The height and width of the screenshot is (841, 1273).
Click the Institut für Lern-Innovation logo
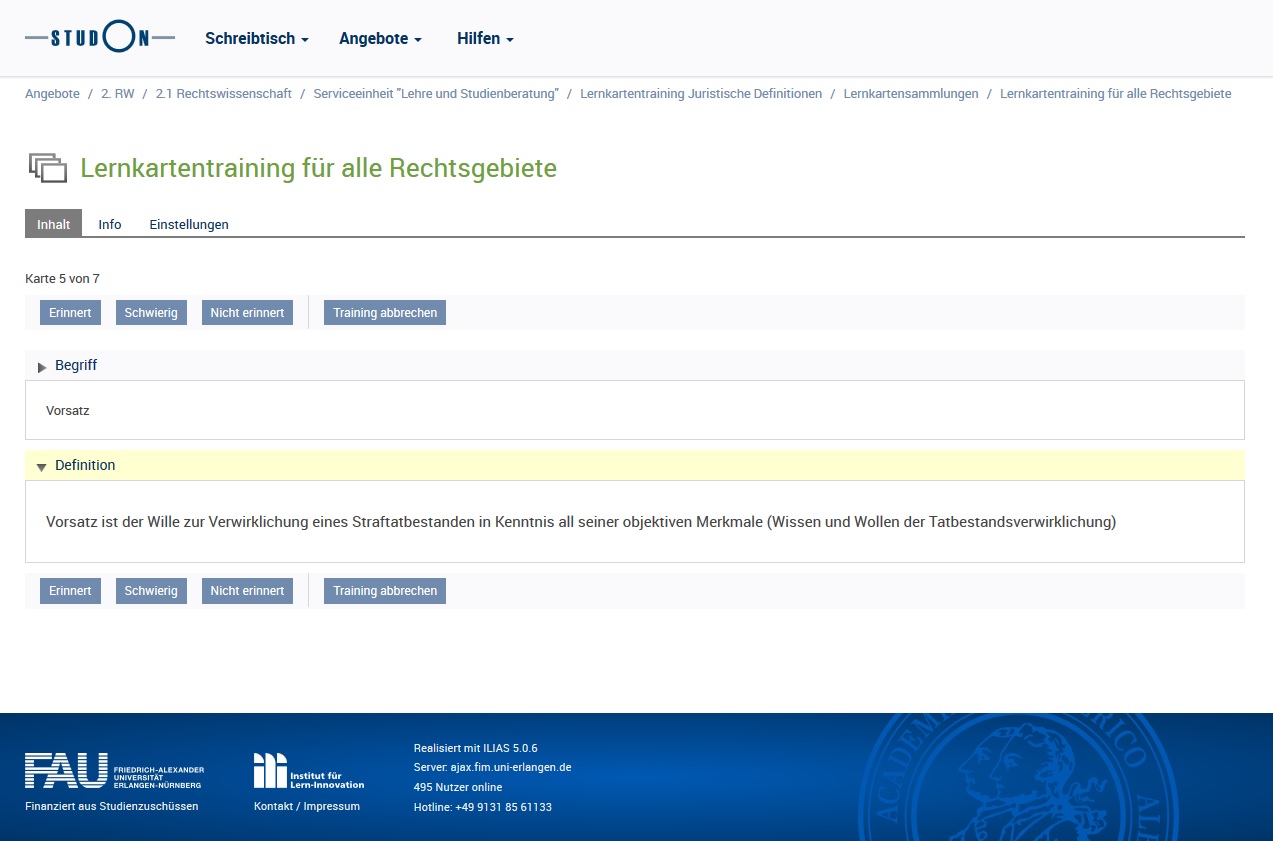(309, 770)
